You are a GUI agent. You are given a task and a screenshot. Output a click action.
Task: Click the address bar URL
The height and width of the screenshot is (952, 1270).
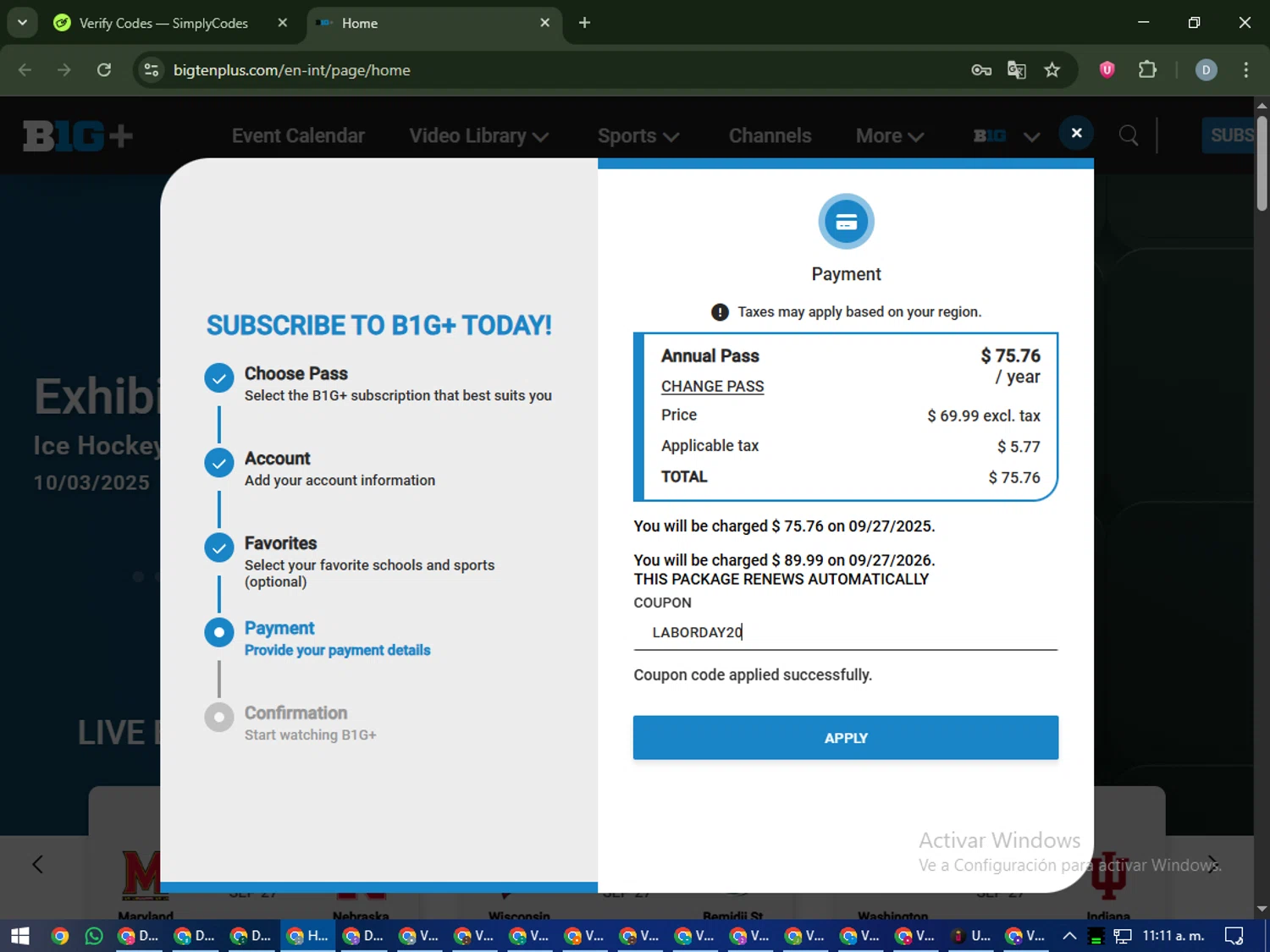(x=292, y=70)
